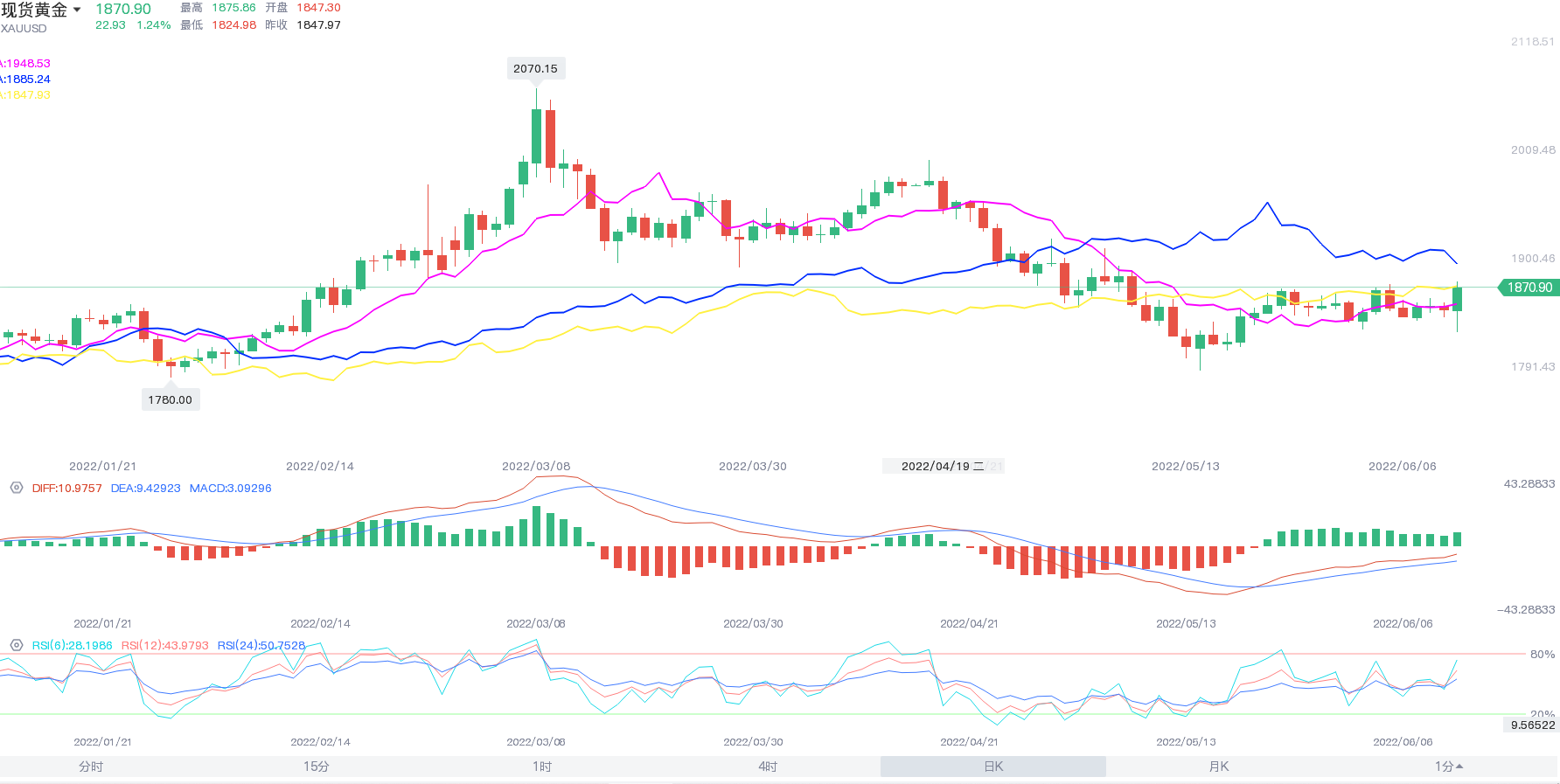This screenshot has height=784, width=1560.
Task: Choose the 4时 timeframe tab
Action: pyautogui.click(x=768, y=767)
